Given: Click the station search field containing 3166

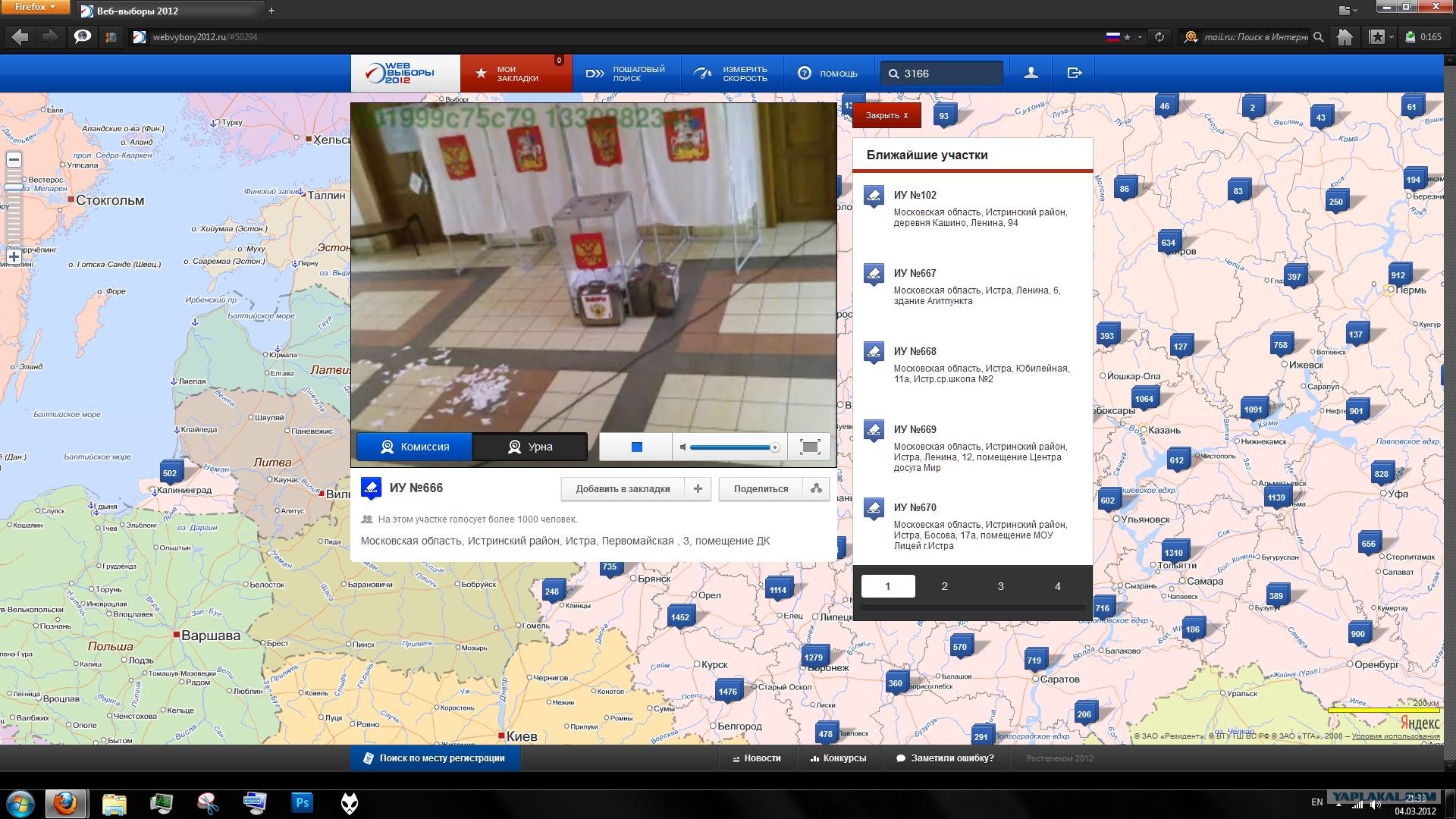Looking at the screenshot, I should coord(942,74).
